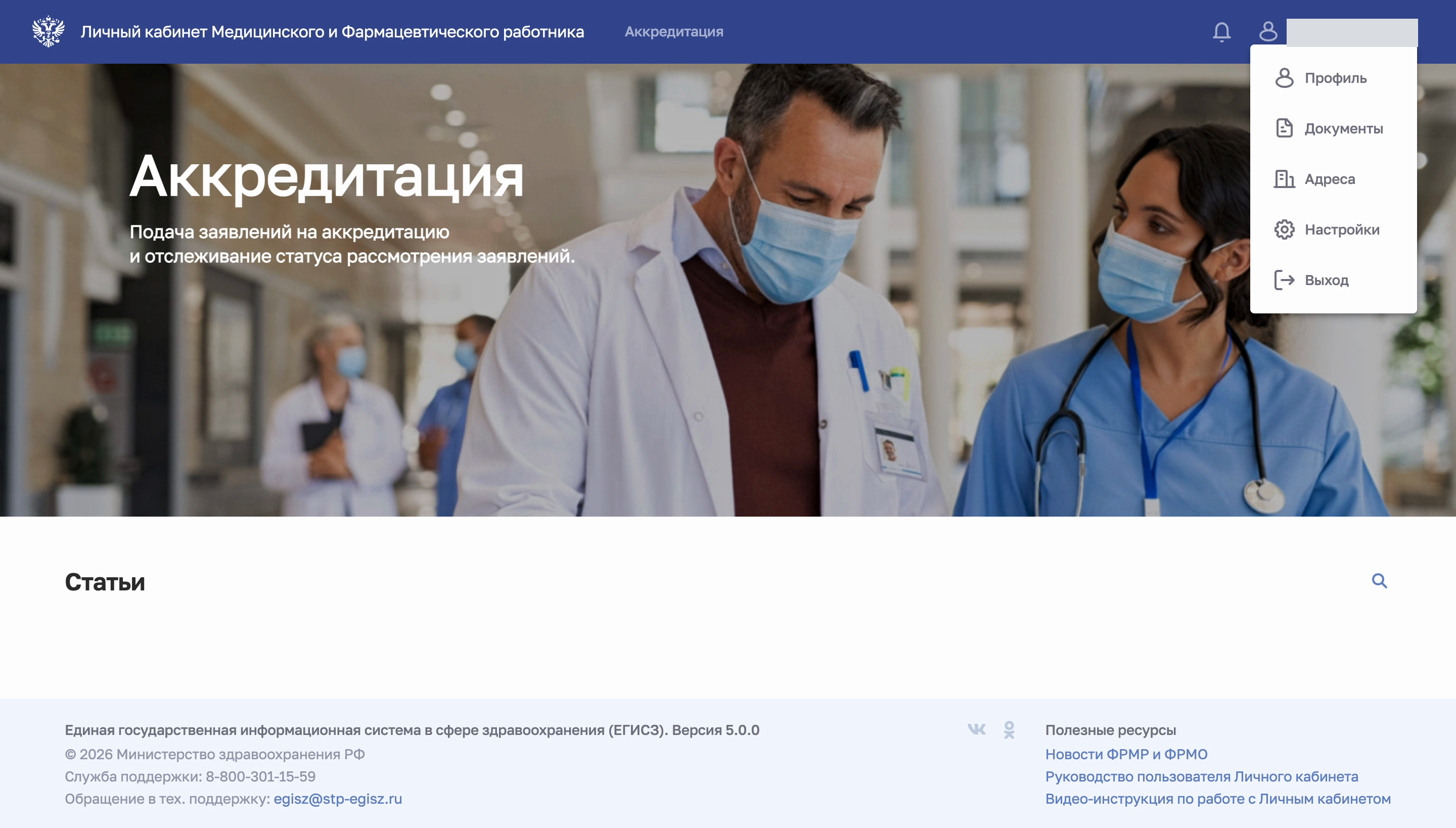Click the support phone 8-800-301-15-59 text
The height and width of the screenshot is (828, 1456).
[x=260, y=776]
